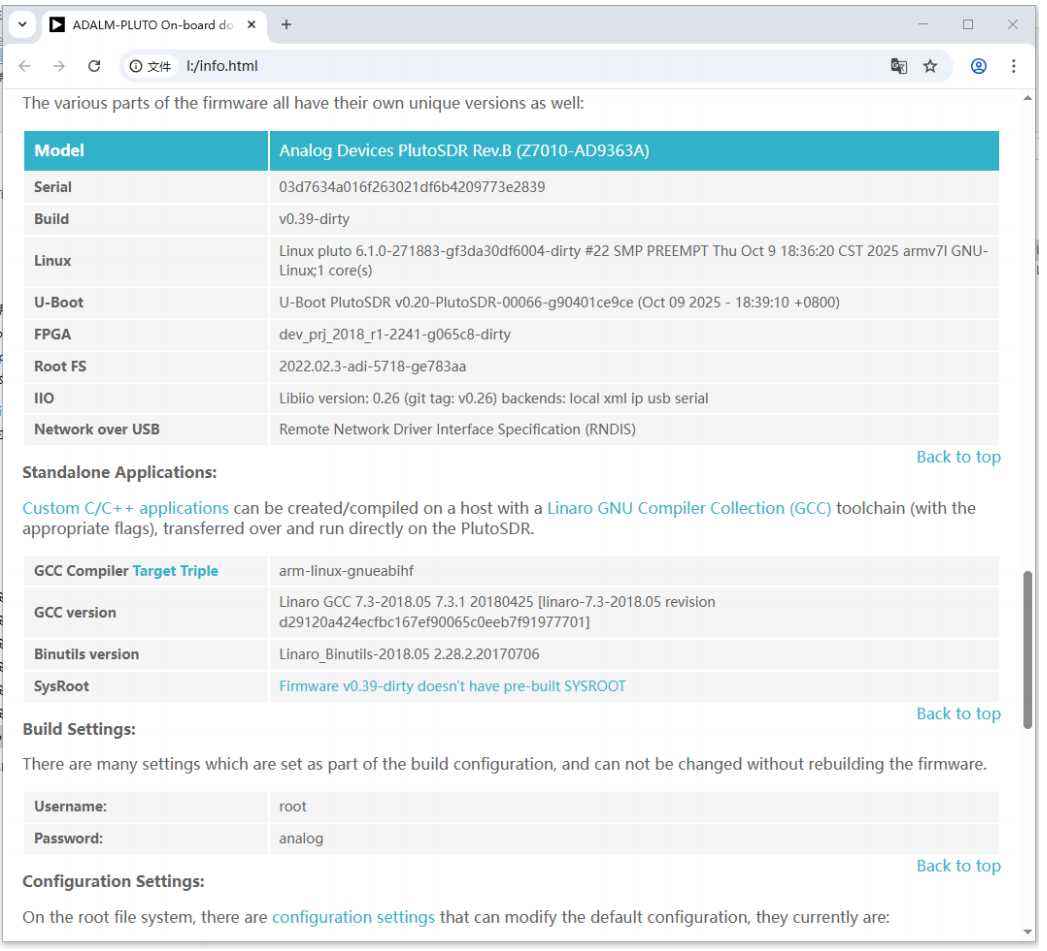Click the scrollbar up arrow
1047x951 pixels.
[x=1028, y=99]
